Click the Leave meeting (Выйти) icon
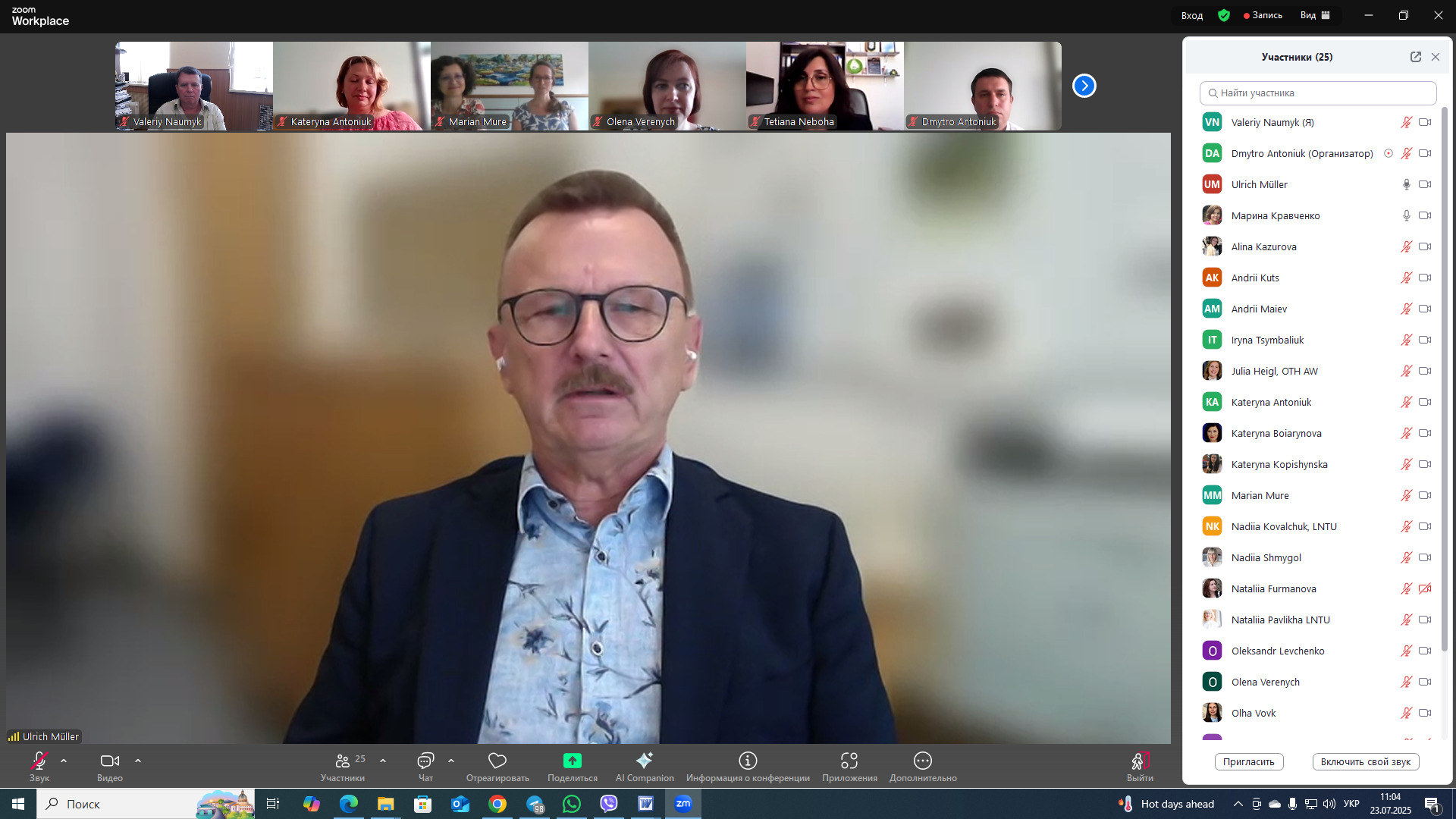1456x819 pixels. (1140, 761)
